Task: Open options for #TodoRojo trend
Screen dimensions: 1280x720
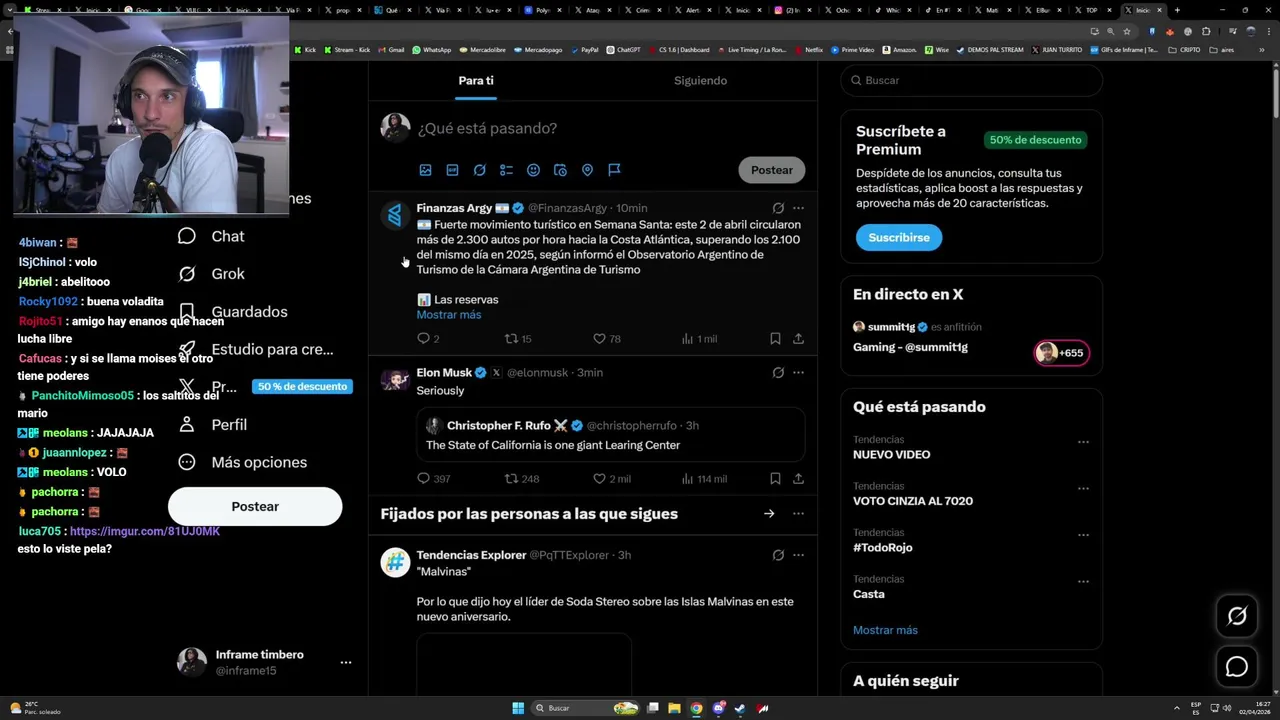Action: pos(1083,535)
